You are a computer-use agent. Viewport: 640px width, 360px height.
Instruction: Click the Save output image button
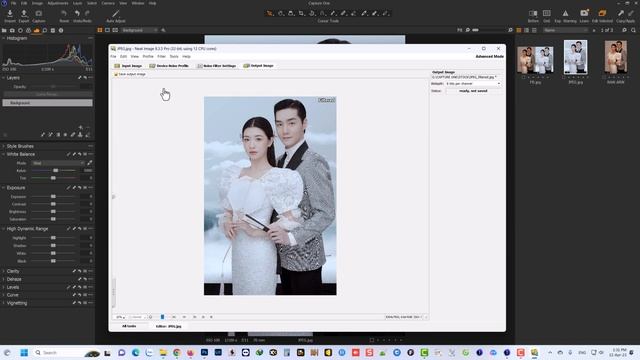coord(130,74)
